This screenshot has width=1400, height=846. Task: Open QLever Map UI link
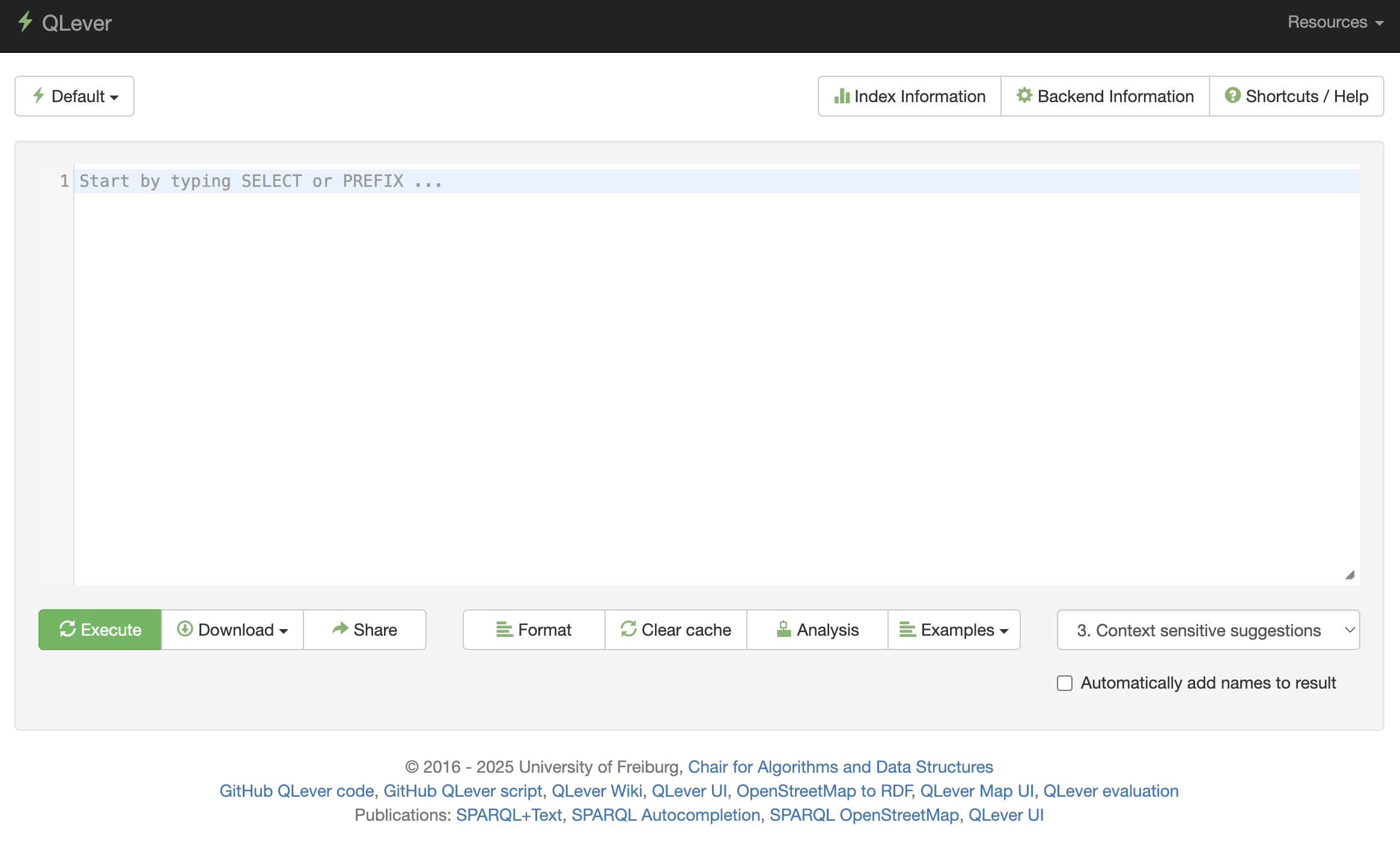tap(977, 791)
